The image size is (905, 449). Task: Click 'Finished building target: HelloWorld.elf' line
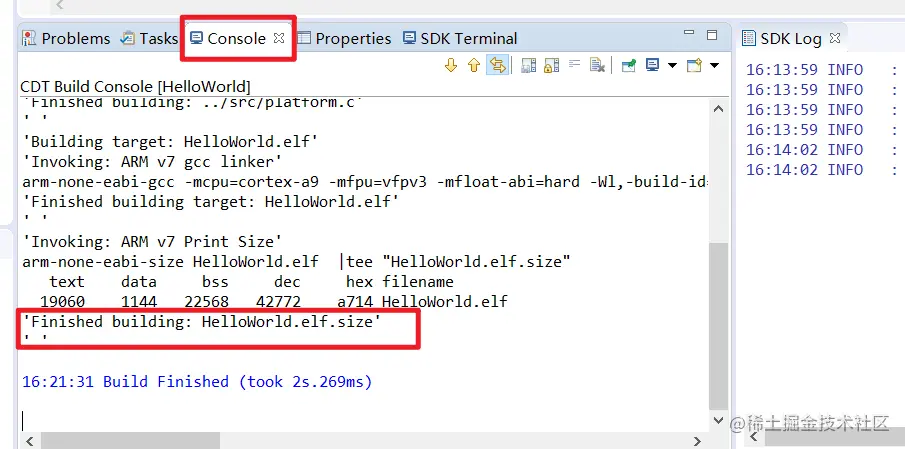[x=211, y=201]
